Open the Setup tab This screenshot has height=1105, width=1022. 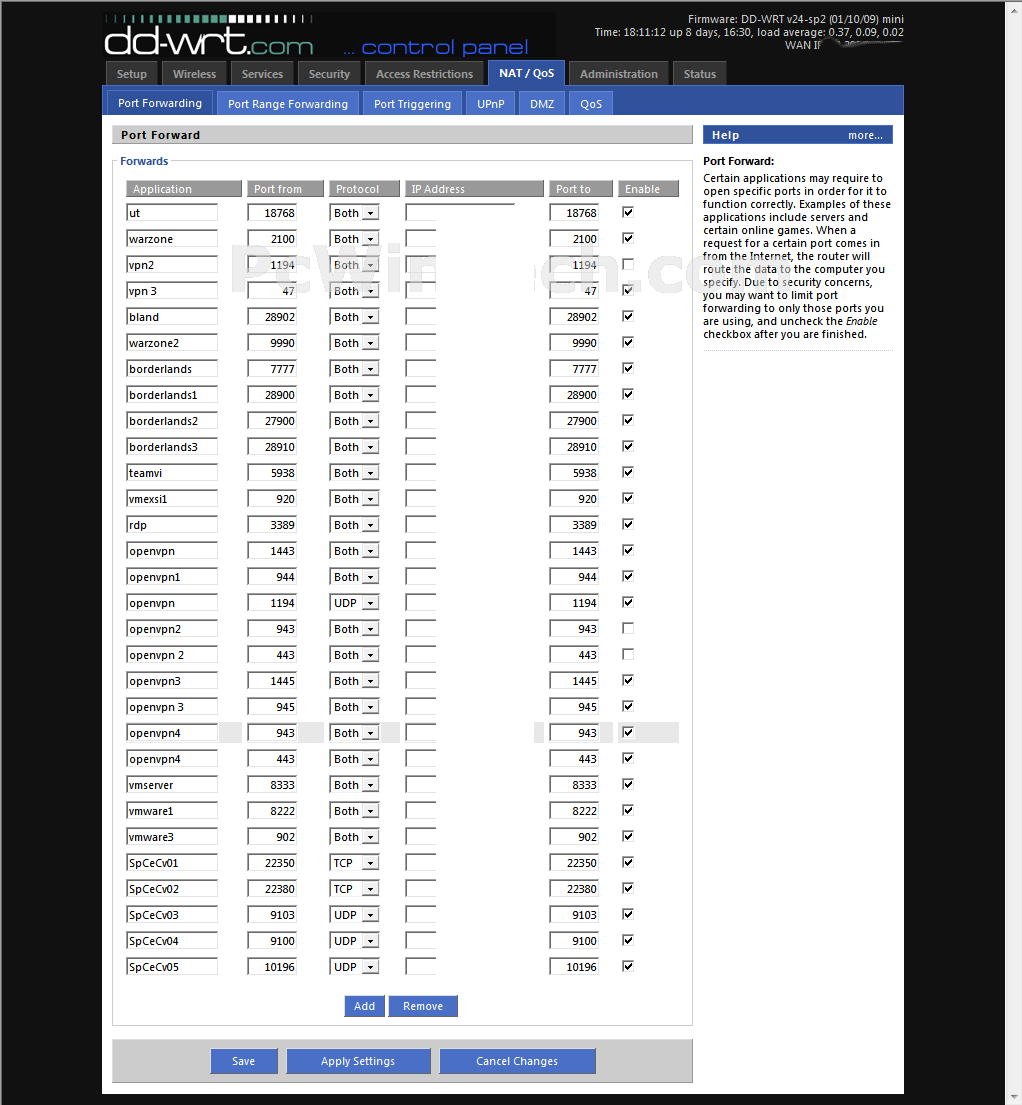pyautogui.click(x=131, y=74)
